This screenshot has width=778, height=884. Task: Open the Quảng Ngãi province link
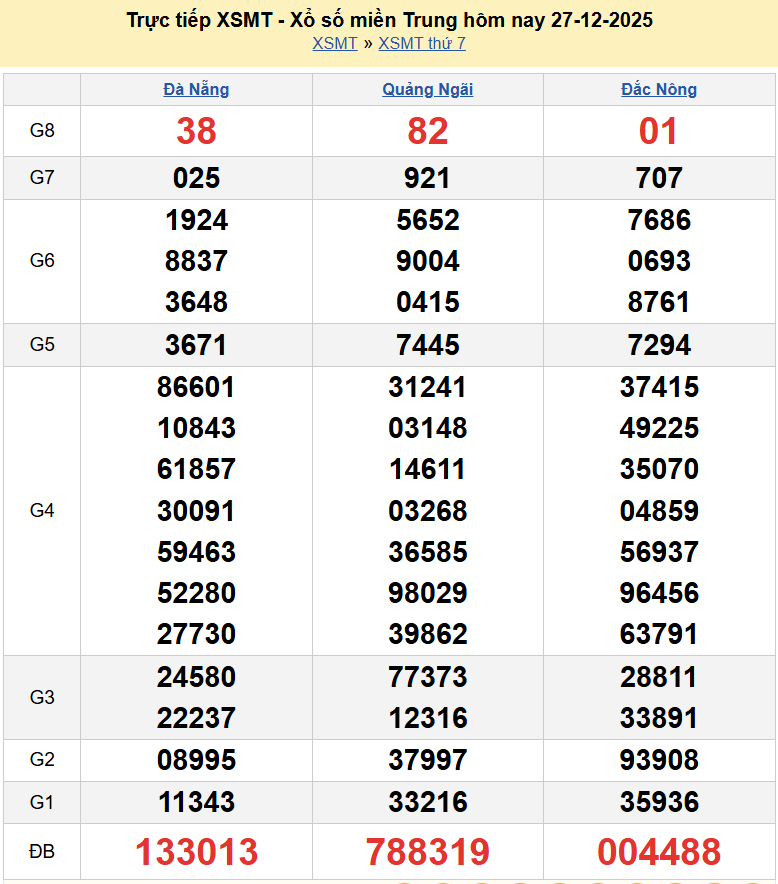pos(427,89)
